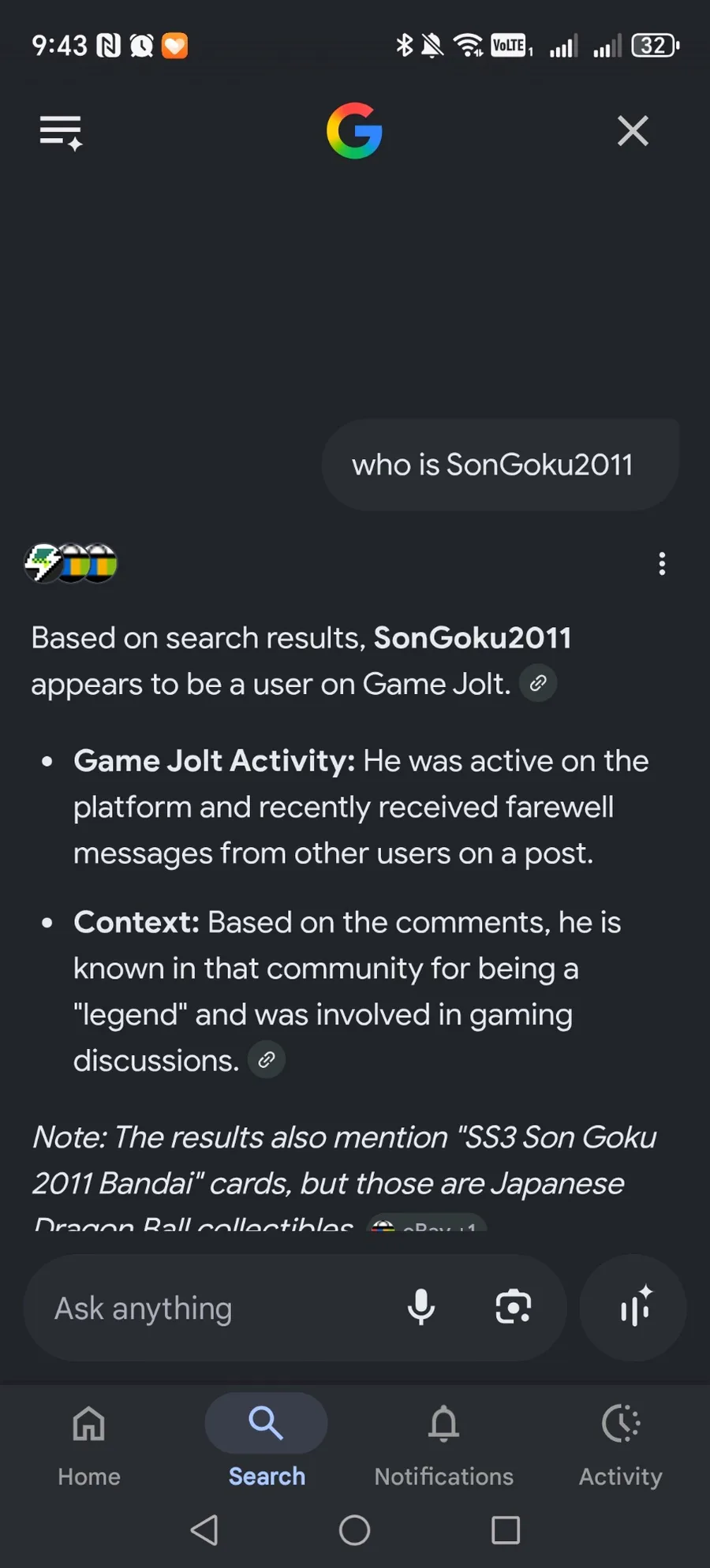Open Google Lens camera search
Viewport: 710px width, 1568px height.
pos(513,1308)
